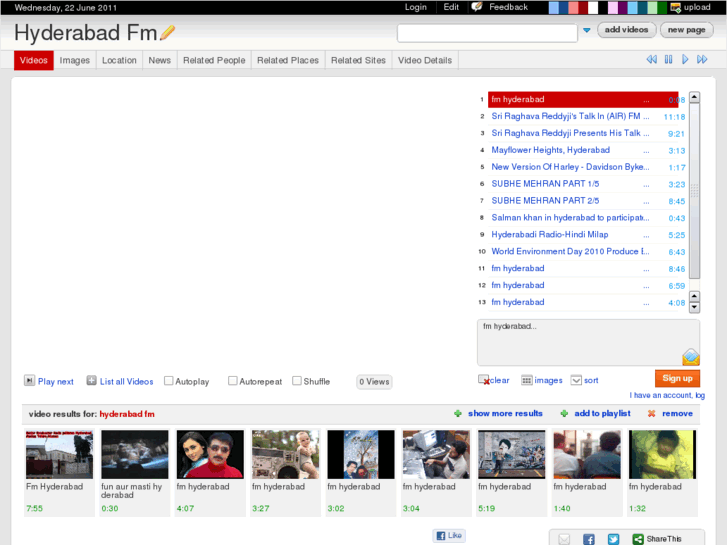Screen dimensions: 727x545
Task: Click the rewind playback icon
Action: pos(651,59)
